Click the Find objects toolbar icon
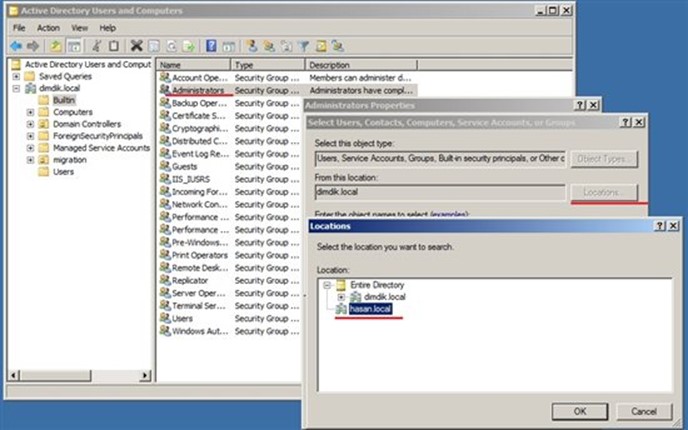Viewport: 688px width, 430px height. click(321, 46)
